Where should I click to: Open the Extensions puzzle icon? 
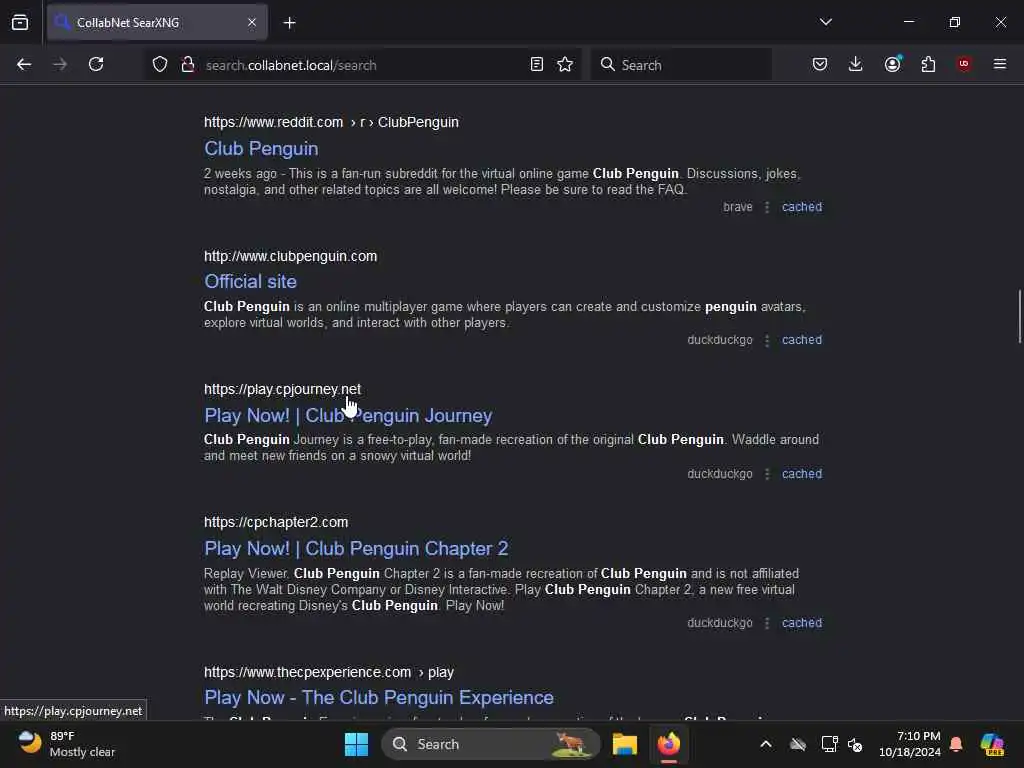tap(928, 64)
